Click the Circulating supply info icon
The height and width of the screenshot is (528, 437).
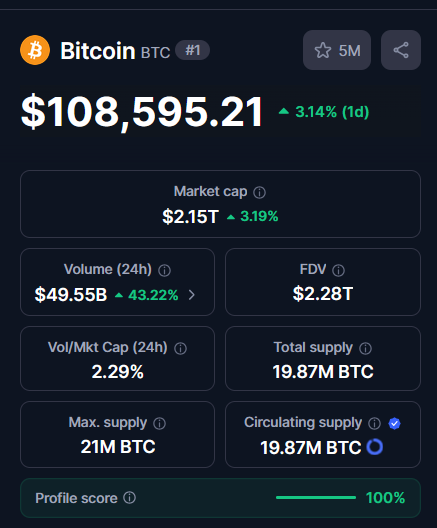tap(374, 424)
